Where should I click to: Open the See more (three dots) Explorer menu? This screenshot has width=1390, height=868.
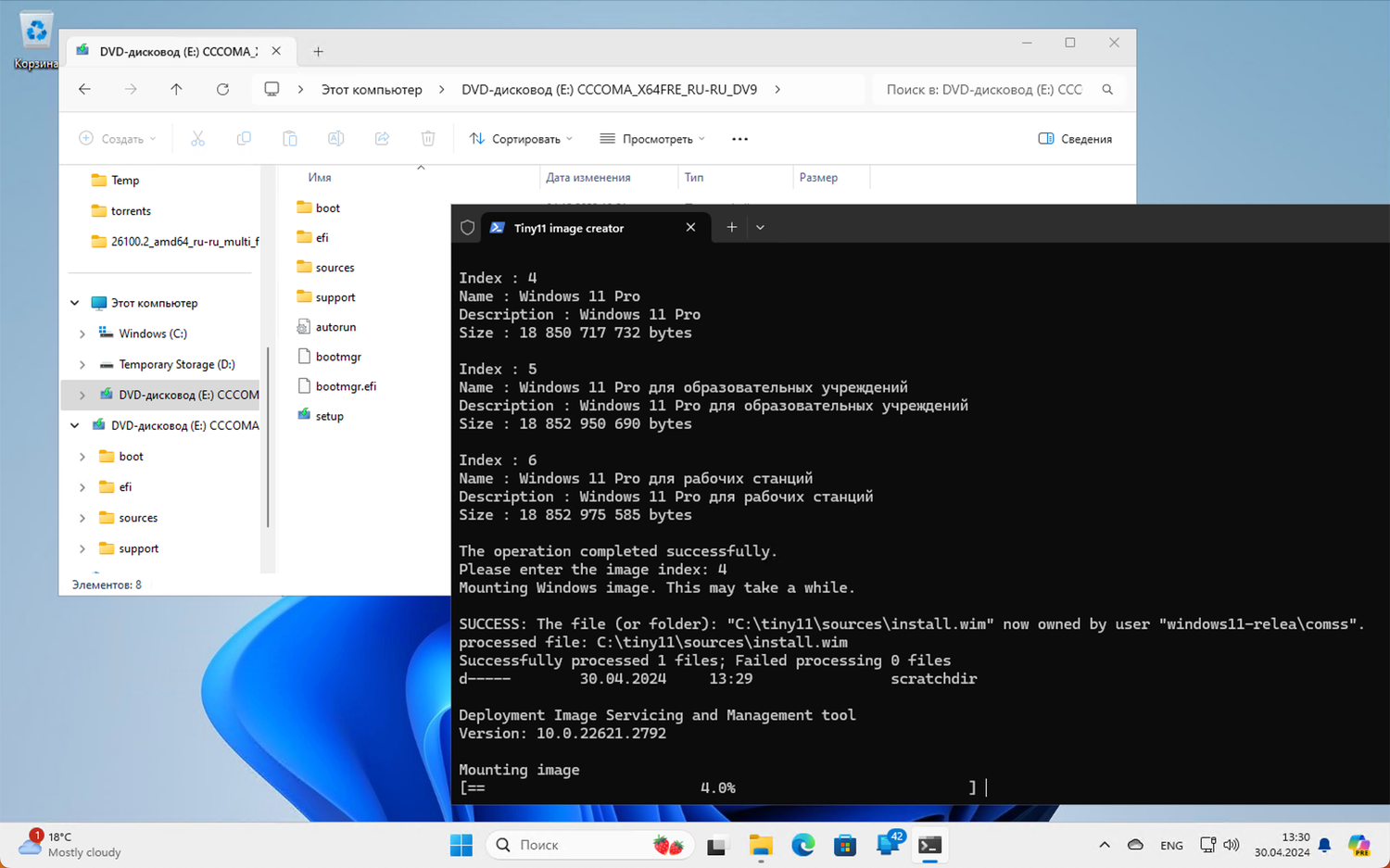[739, 139]
